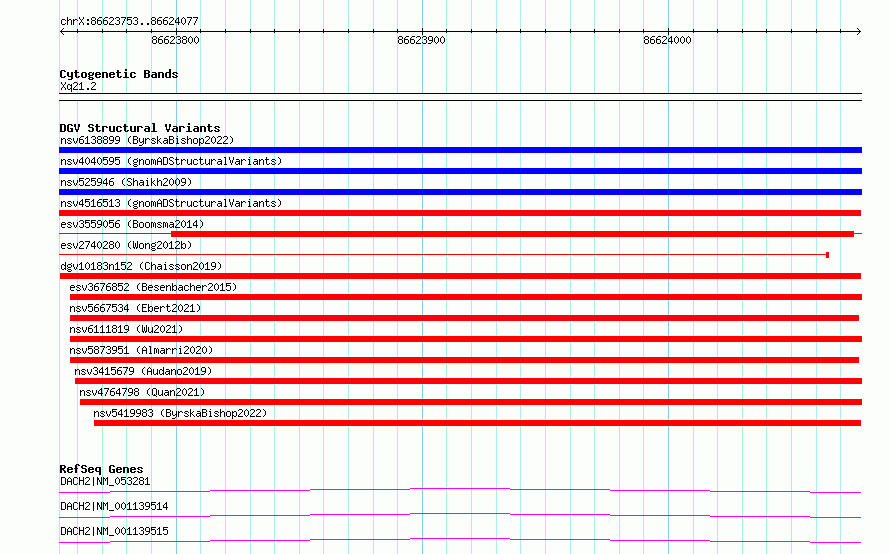The image size is (890, 554).
Task: Click the blue bar under nsv525946
Action: (x=460, y=192)
